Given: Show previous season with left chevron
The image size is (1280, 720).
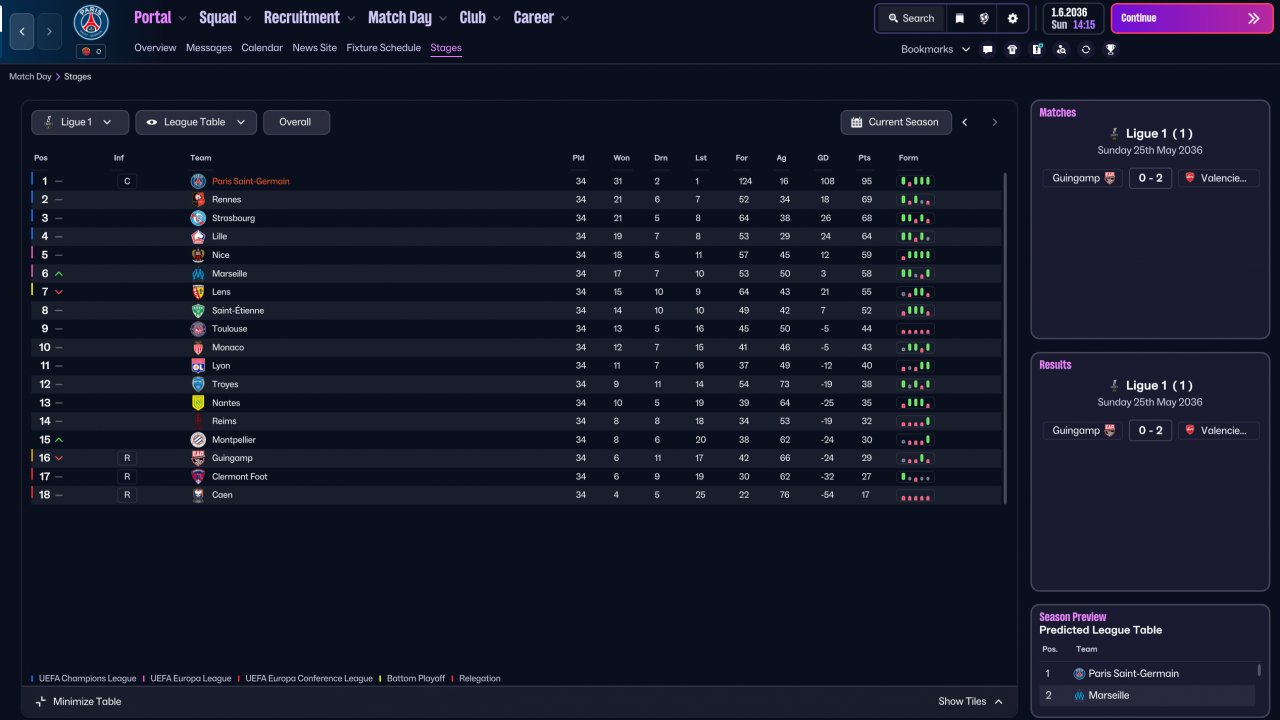Looking at the screenshot, I should (965, 122).
